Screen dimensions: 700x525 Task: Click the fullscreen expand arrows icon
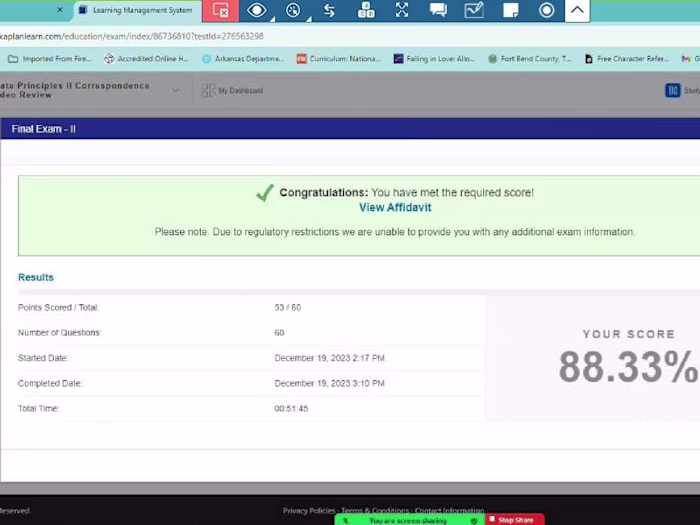[402, 10]
